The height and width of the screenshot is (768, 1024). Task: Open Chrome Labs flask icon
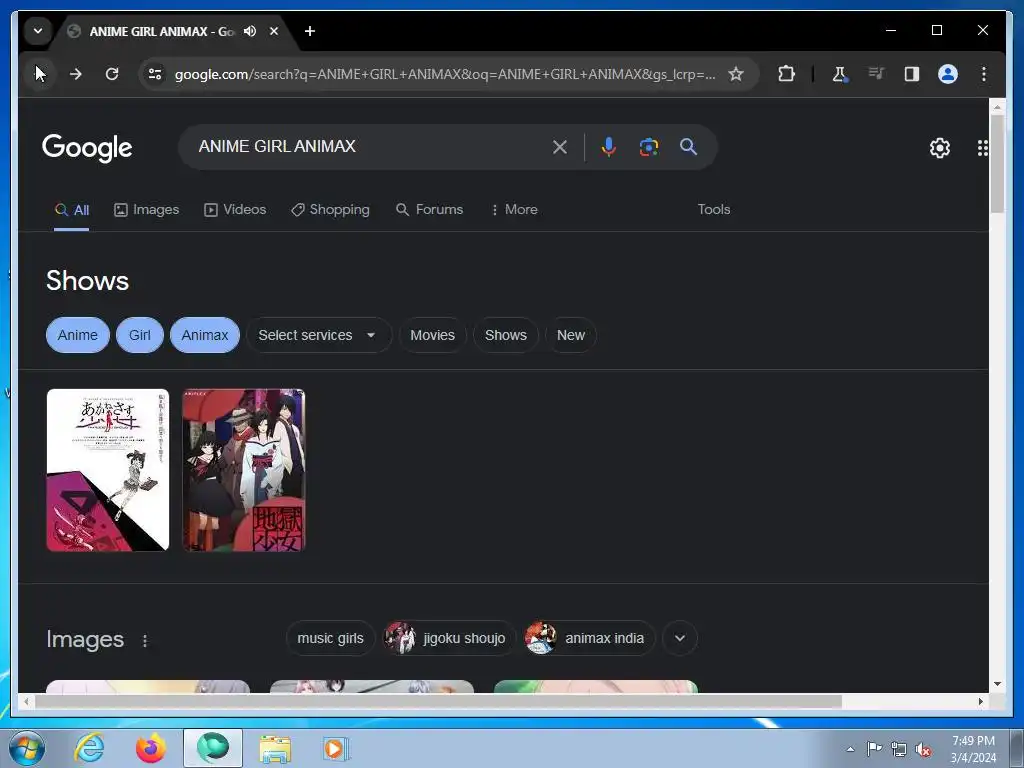coord(840,74)
